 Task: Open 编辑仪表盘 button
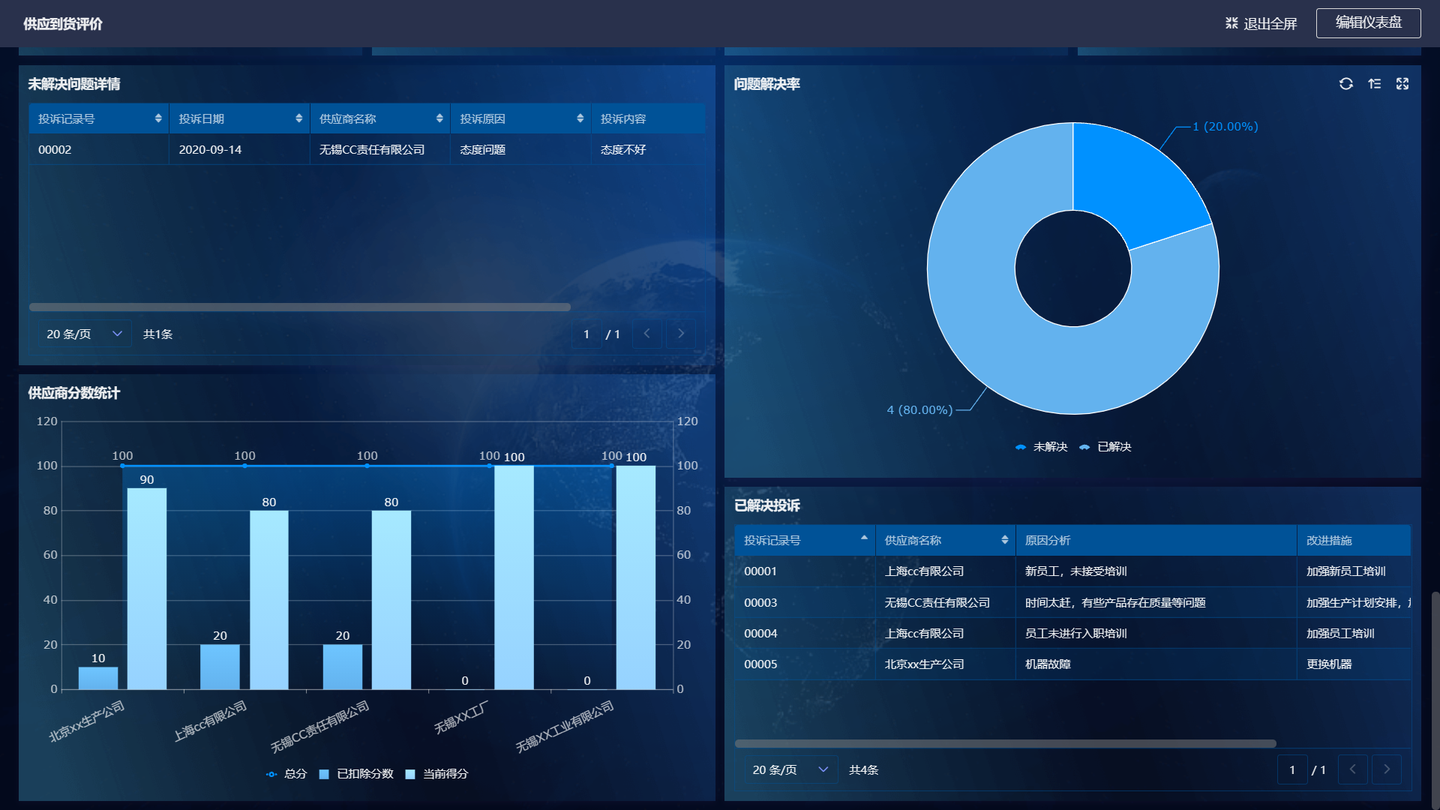coord(1368,23)
